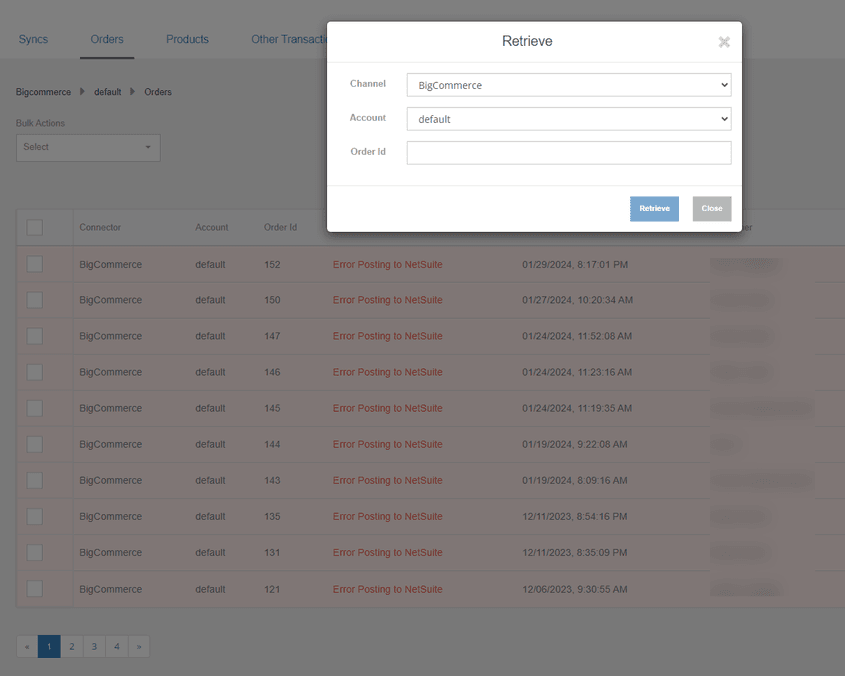Toggle the select-all checkbox in table header

pos(34,227)
